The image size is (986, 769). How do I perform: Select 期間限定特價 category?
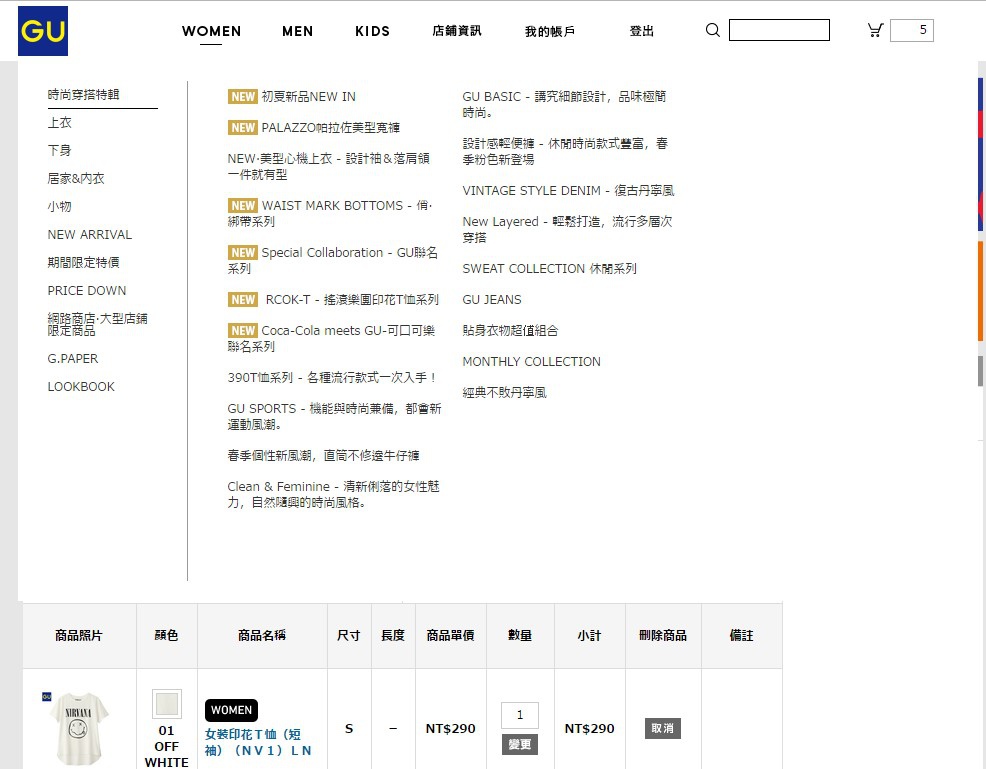(x=84, y=262)
